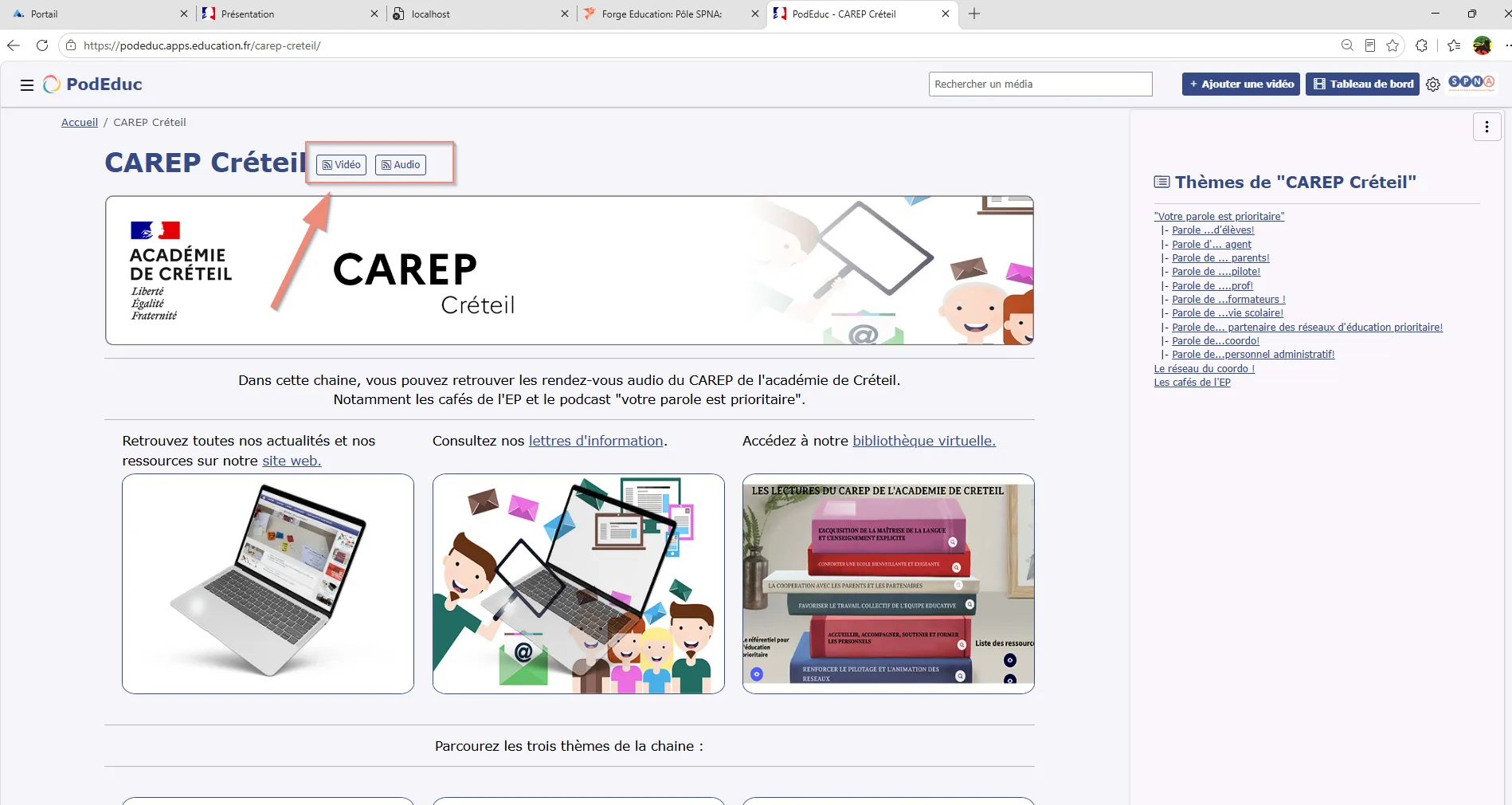Open the Tableau de bord

point(1362,84)
